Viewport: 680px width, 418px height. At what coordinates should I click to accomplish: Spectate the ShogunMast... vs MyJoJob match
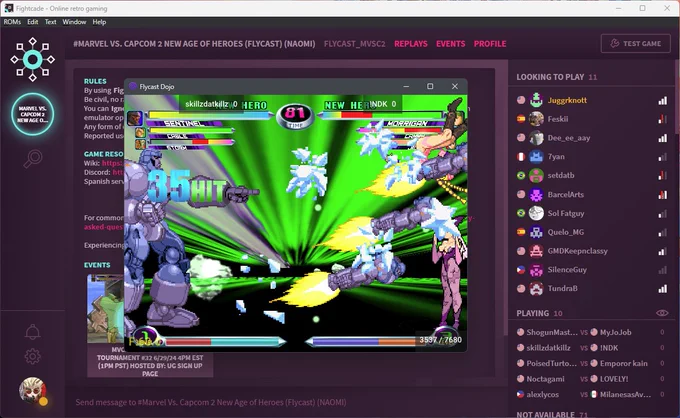[590, 333]
